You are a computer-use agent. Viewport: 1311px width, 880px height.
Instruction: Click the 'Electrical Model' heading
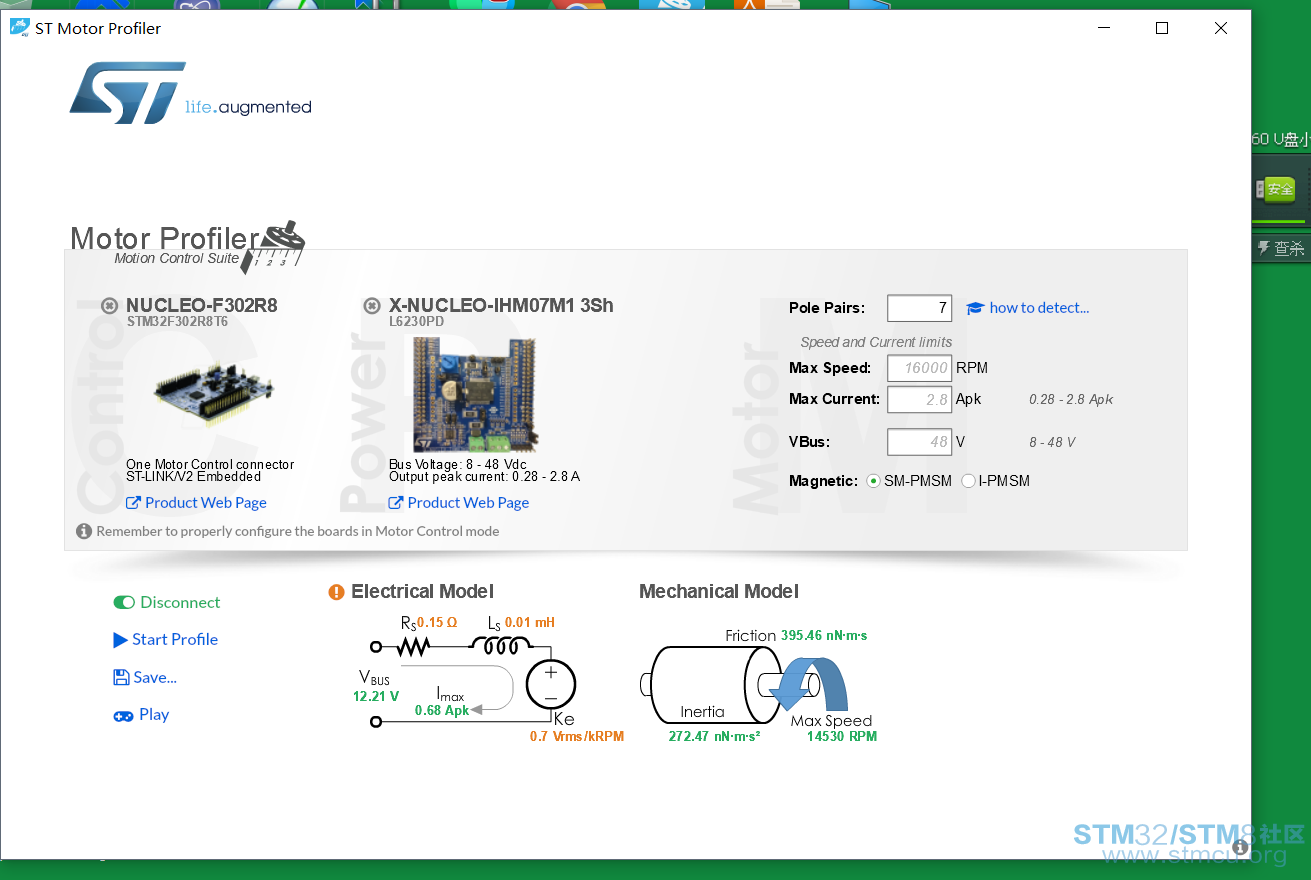422,592
